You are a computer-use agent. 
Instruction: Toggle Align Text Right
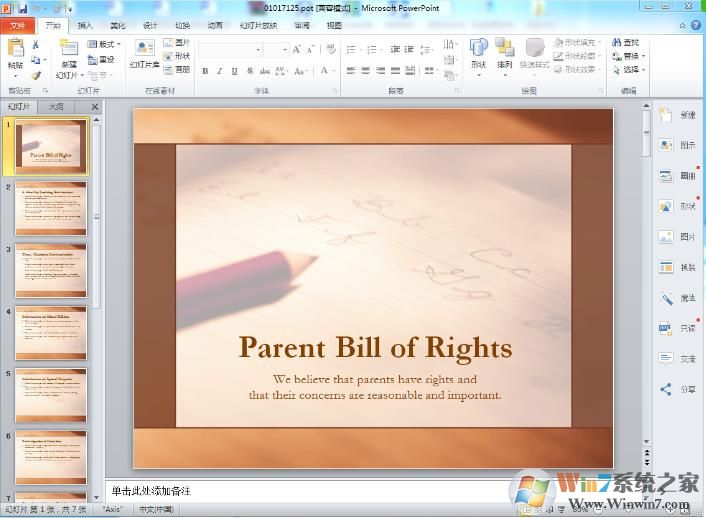click(x=380, y=71)
